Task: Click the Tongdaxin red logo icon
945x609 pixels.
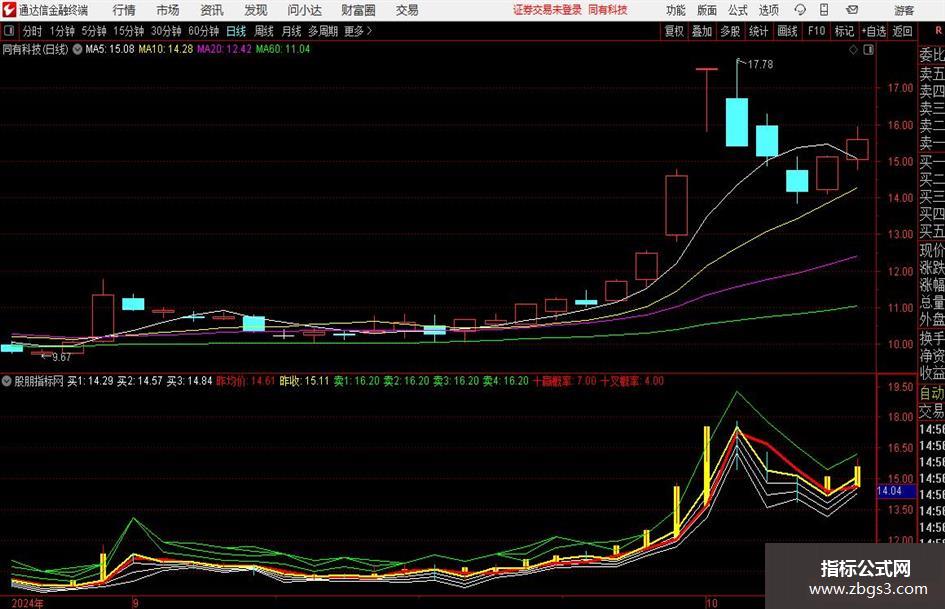Action: tap(9, 10)
